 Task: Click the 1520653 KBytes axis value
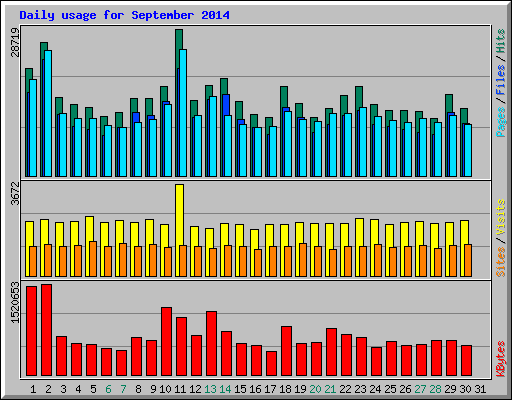click(x=15, y=302)
